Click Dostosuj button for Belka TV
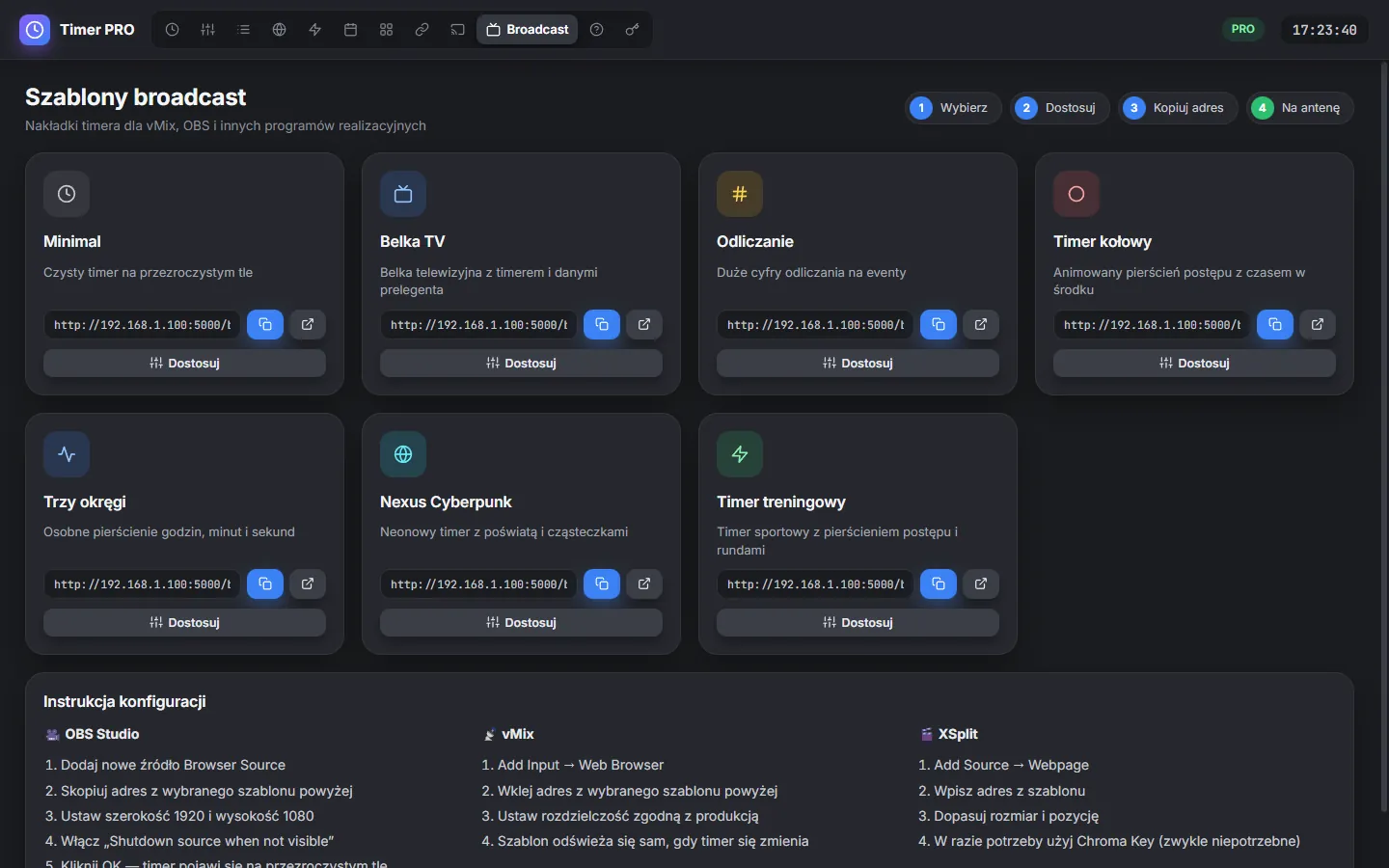1389x868 pixels. click(x=521, y=364)
